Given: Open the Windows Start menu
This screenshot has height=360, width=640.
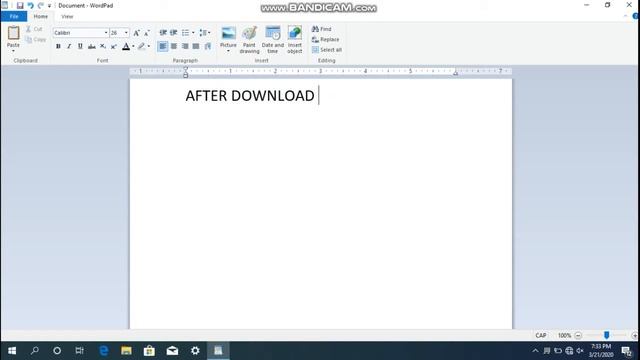Looking at the screenshot, I should pyautogui.click(x=12, y=351).
